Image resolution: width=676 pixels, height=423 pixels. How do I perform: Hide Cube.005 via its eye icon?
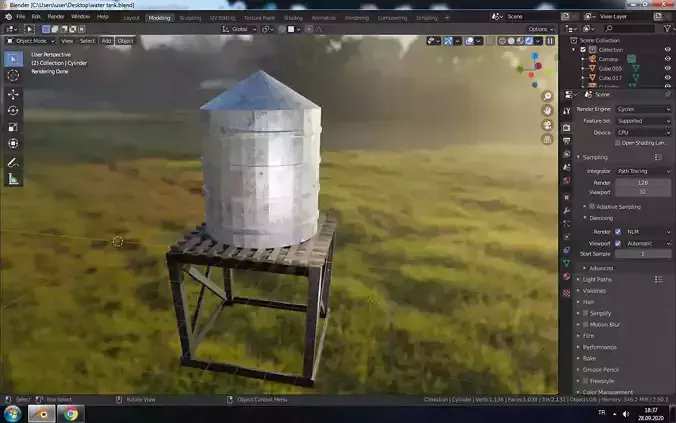coord(667,69)
